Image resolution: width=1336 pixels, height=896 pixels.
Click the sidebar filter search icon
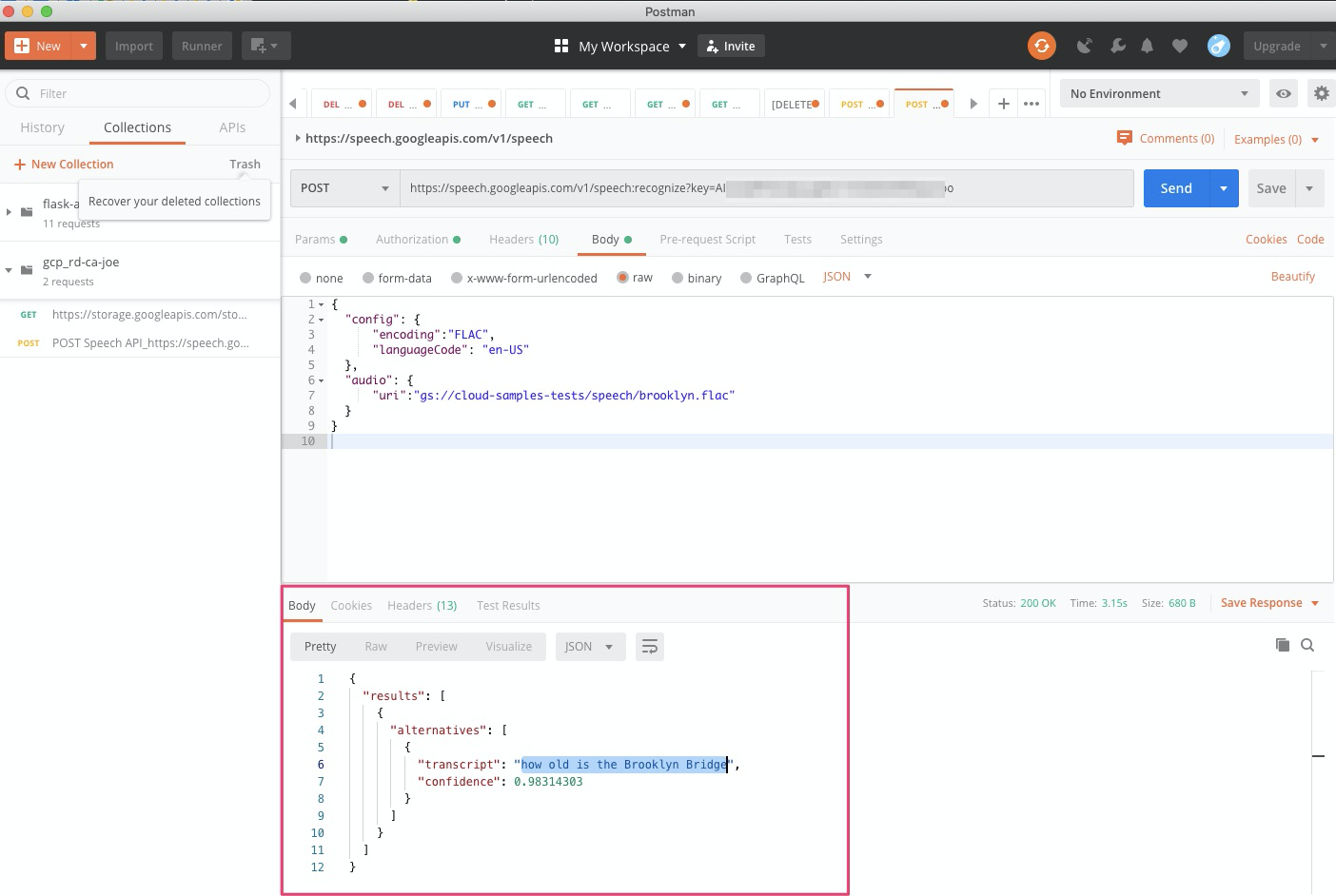coord(23,93)
